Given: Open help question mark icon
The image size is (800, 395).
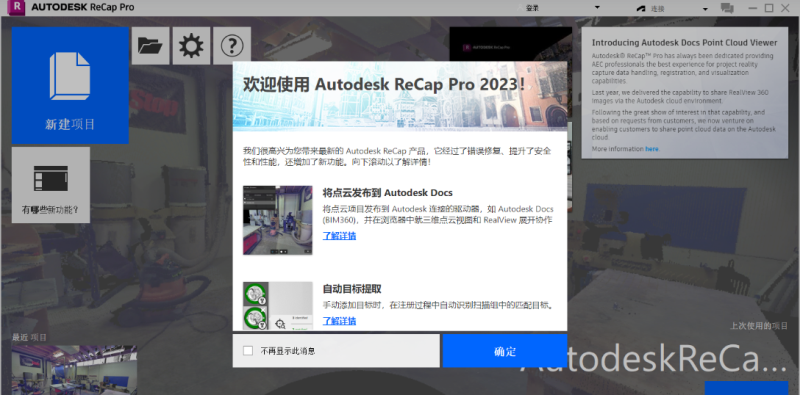Looking at the screenshot, I should point(232,46).
